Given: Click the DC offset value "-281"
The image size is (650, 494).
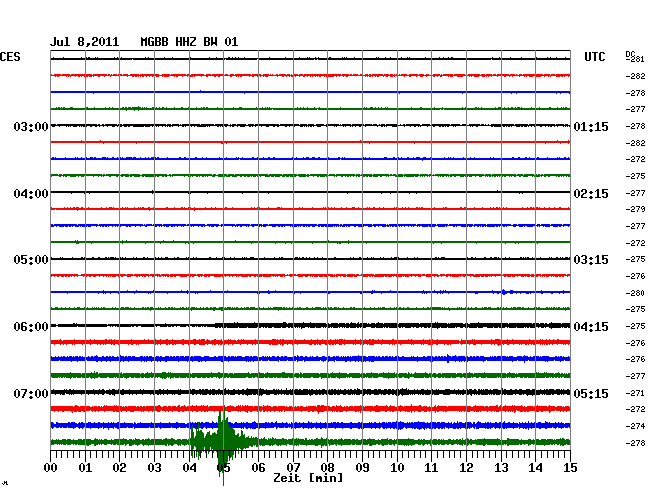Looking at the screenshot, I should [635, 60].
